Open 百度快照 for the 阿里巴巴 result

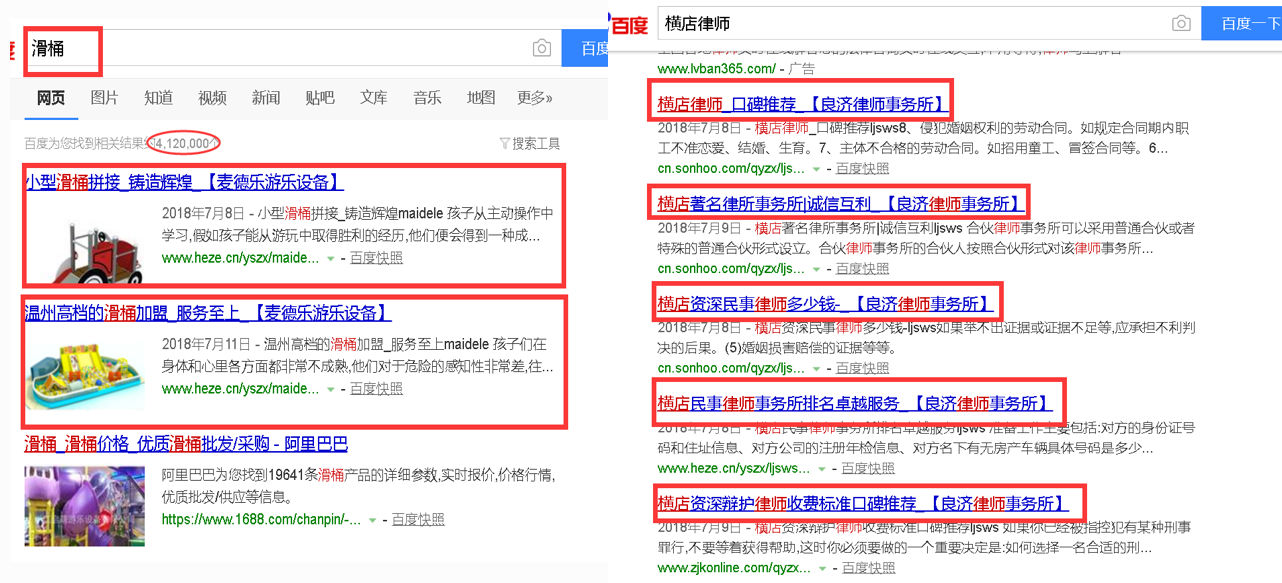click(x=418, y=519)
